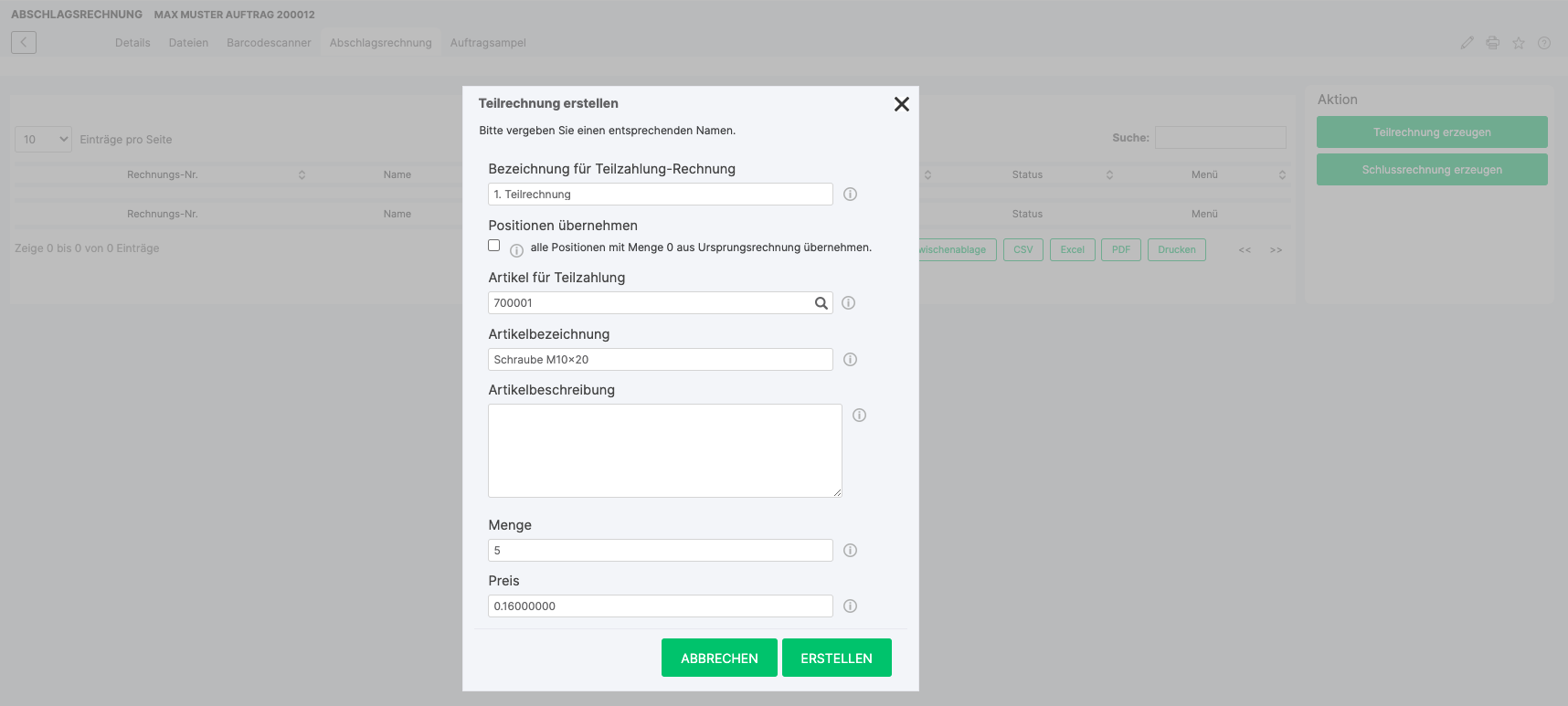
Task: Open the Barcodescanner tab
Action: point(269,43)
